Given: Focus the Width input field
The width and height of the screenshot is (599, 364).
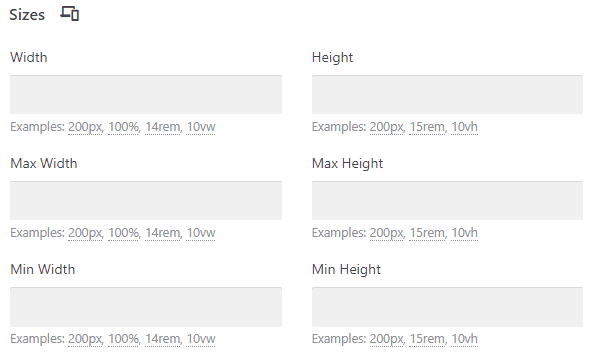Looking at the screenshot, I should (146, 94).
